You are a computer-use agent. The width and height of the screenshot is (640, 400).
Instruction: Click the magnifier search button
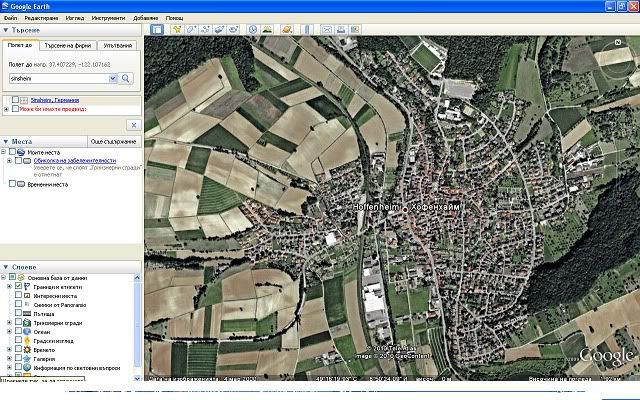pos(127,77)
